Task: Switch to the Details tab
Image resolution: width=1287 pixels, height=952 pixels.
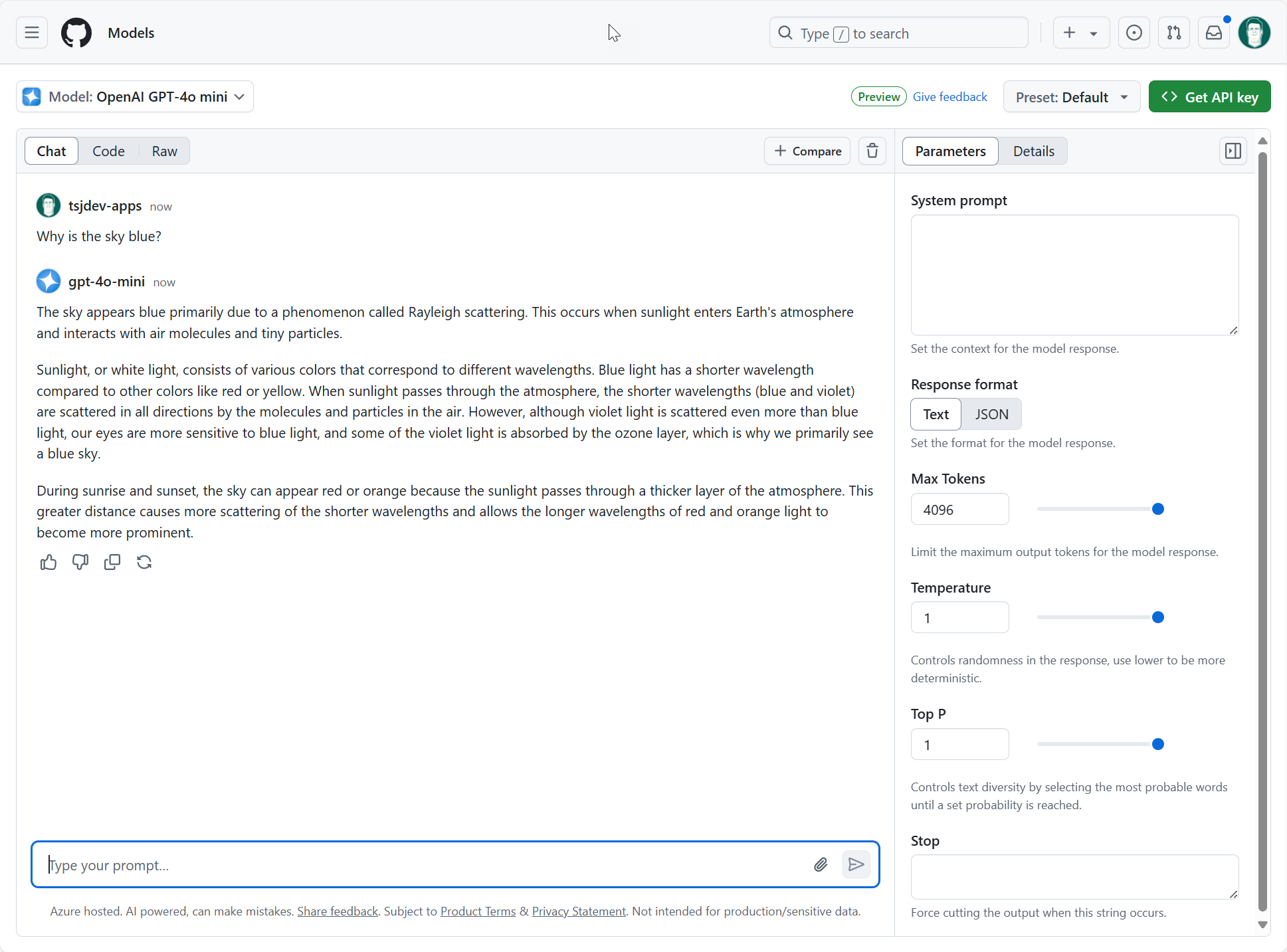Action: (x=1033, y=151)
